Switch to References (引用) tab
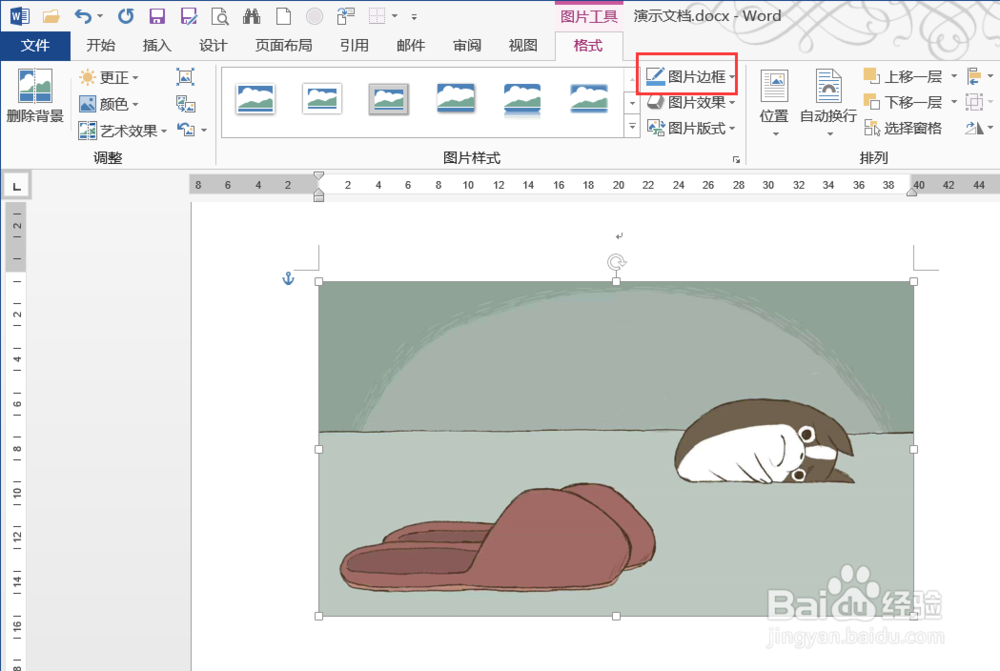Image resolution: width=1000 pixels, height=671 pixels. [x=355, y=45]
